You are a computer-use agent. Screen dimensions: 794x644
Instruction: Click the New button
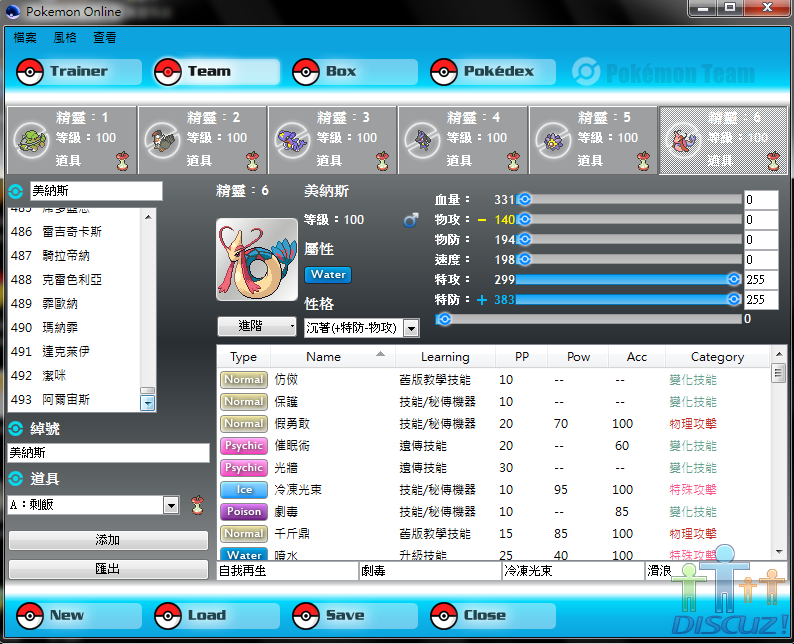point(78,616)
